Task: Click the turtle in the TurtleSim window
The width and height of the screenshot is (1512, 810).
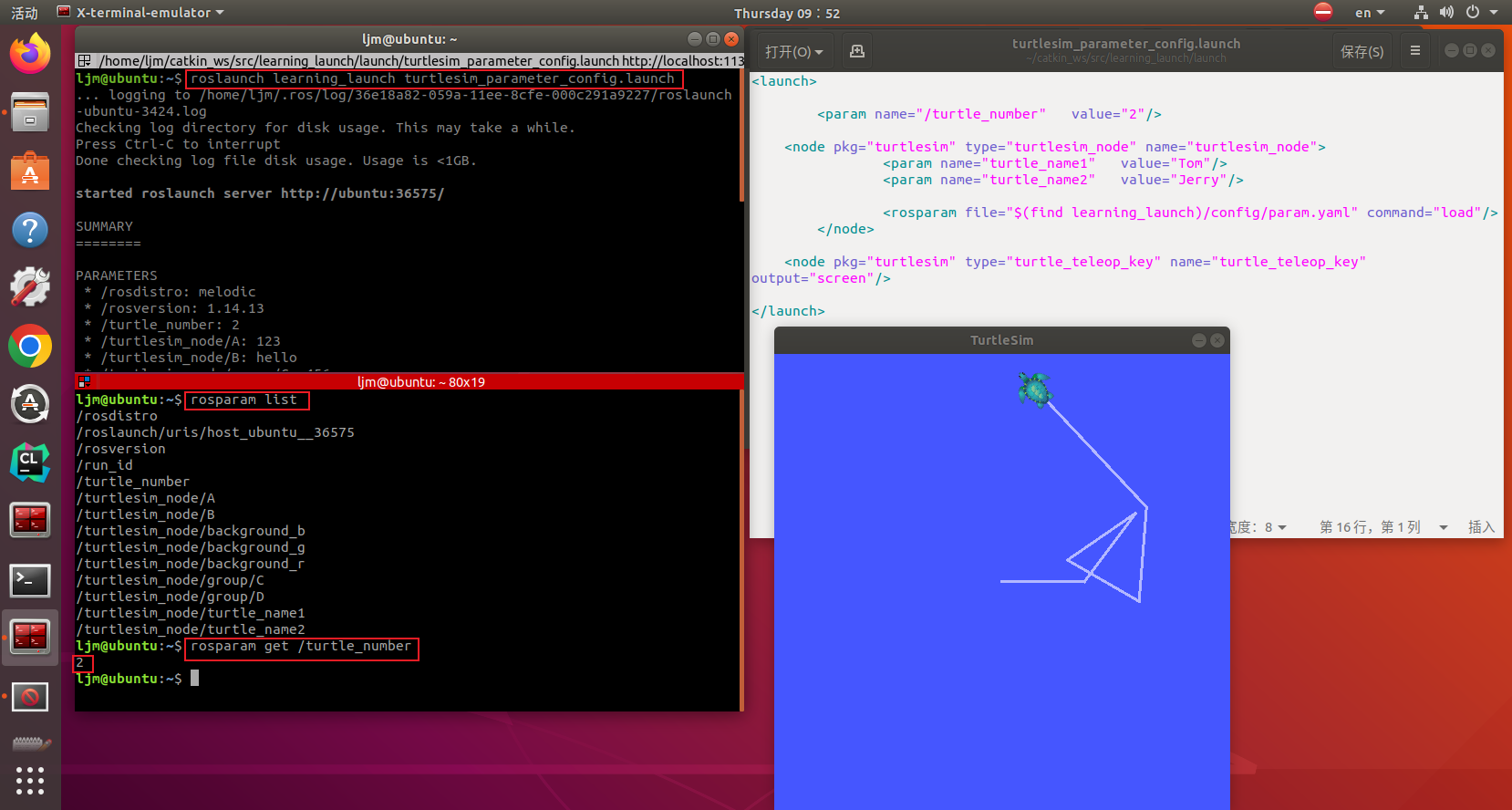Action: tap(1034, 389)
